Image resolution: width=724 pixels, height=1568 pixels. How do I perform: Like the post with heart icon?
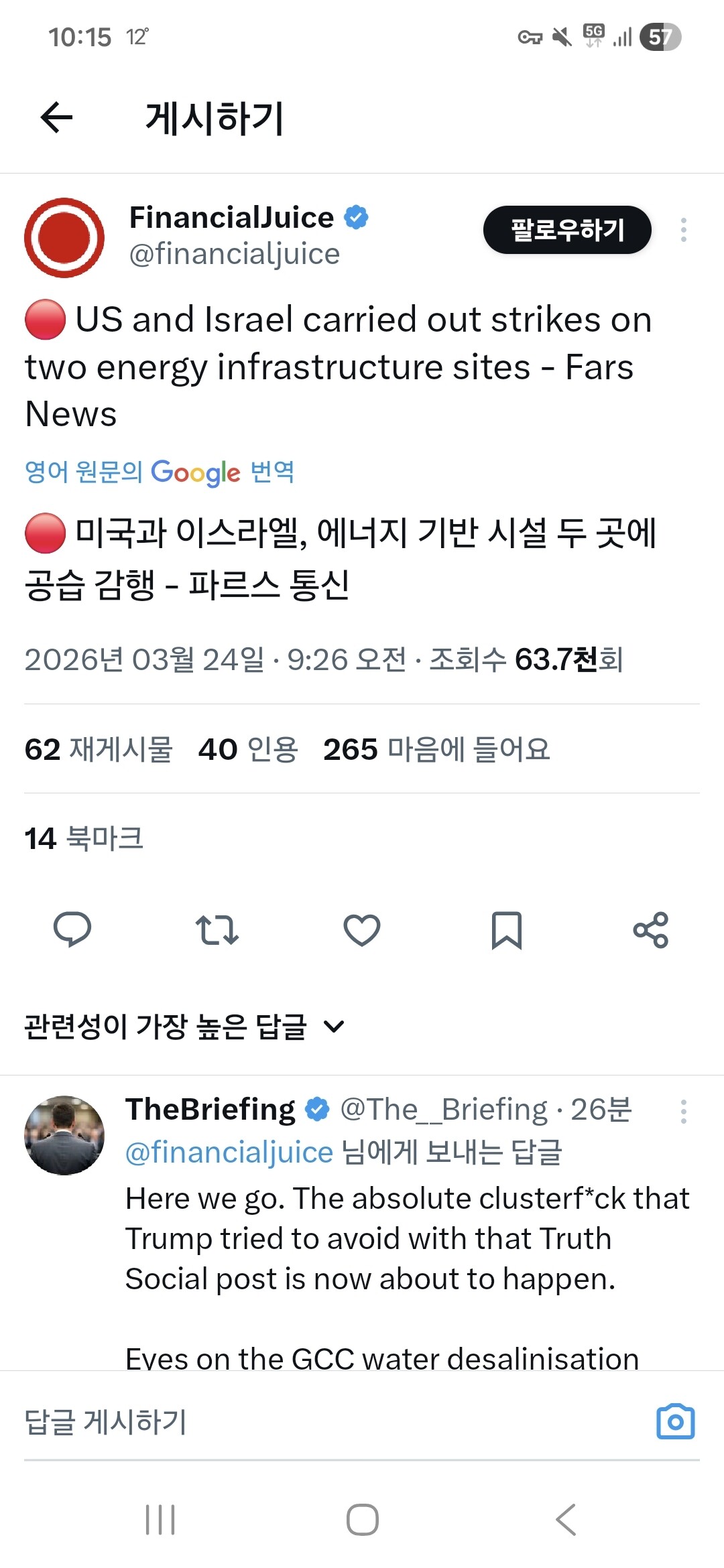[362, 929]
